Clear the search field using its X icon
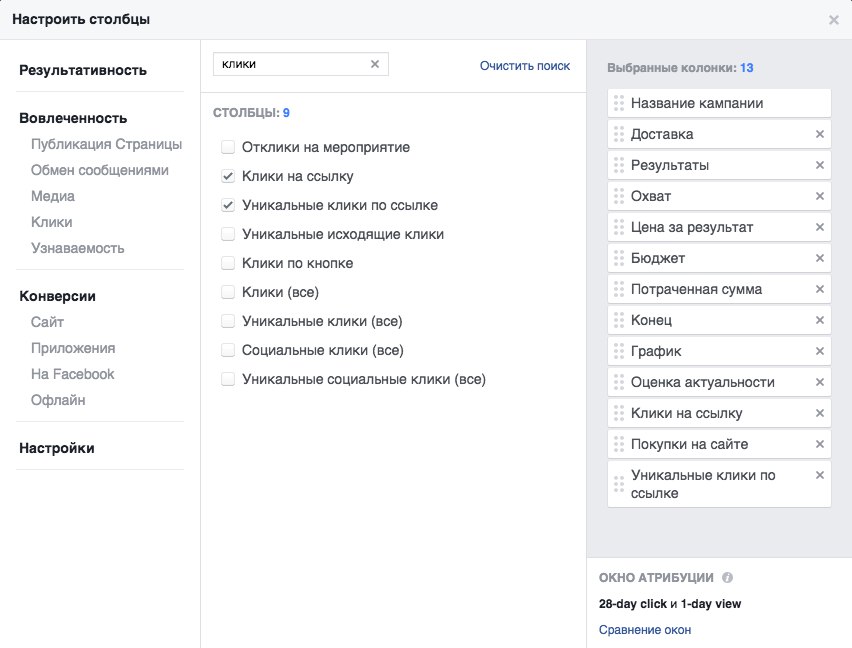This screenshot has height=648, width=852. pyautogui.click(x=375, y=64)
